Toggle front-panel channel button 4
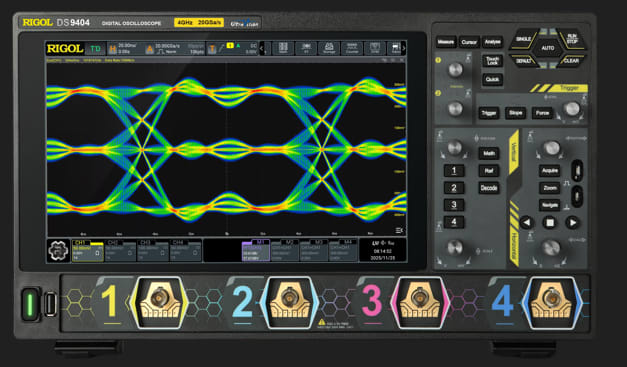 click(454, 222)
